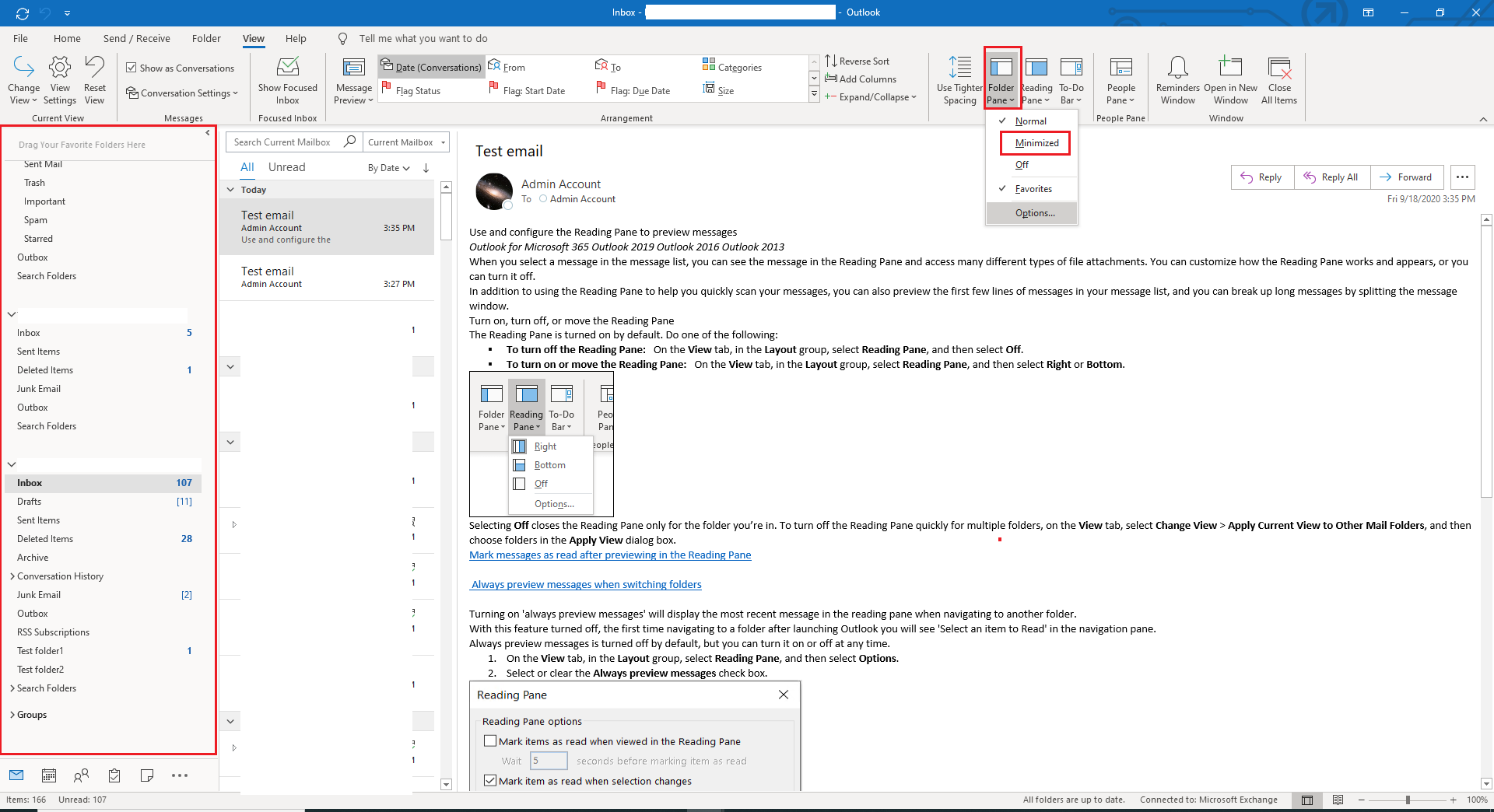The width and height of the screenshot is (1494, 812).
Task: Open the Reminders Window
Action: (x=1178, y=80)
